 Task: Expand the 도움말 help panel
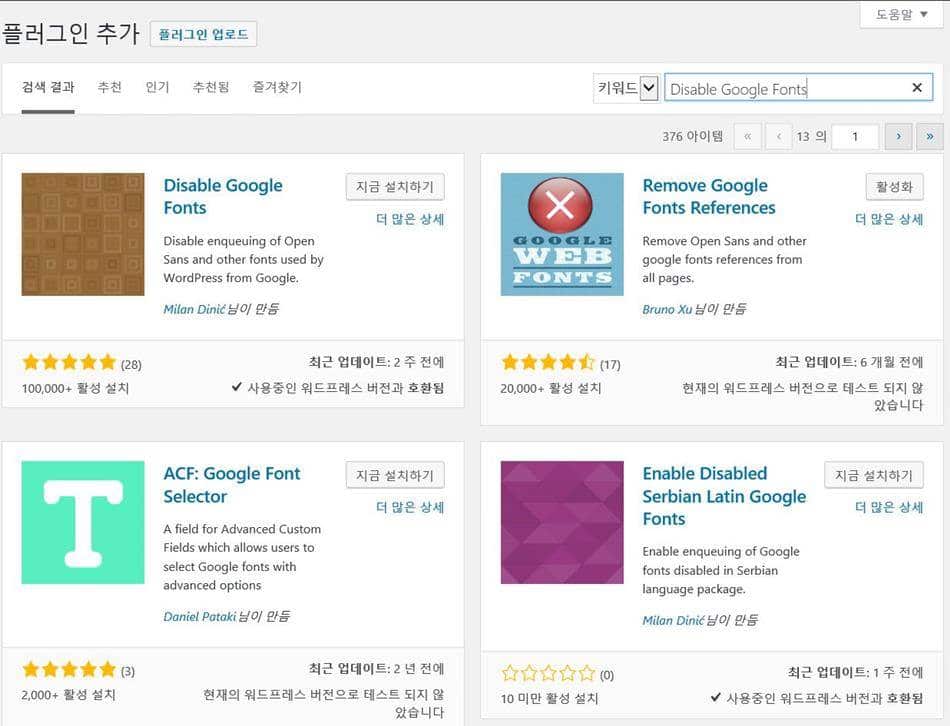coord(899,15)
